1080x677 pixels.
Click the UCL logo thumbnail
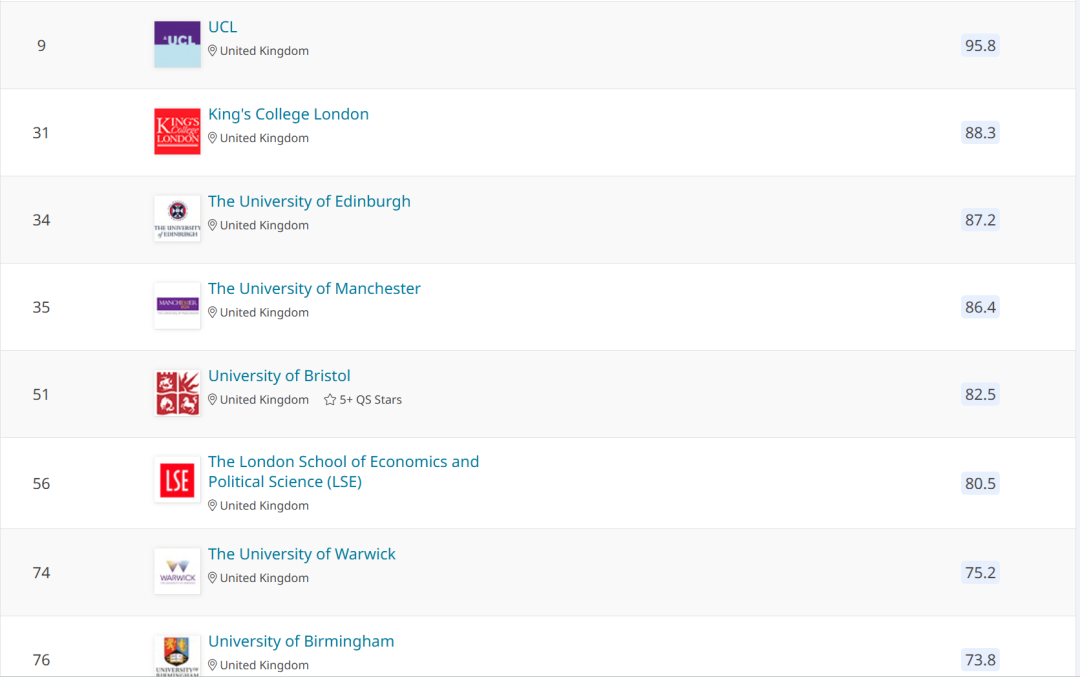click(x=177, y=45)
